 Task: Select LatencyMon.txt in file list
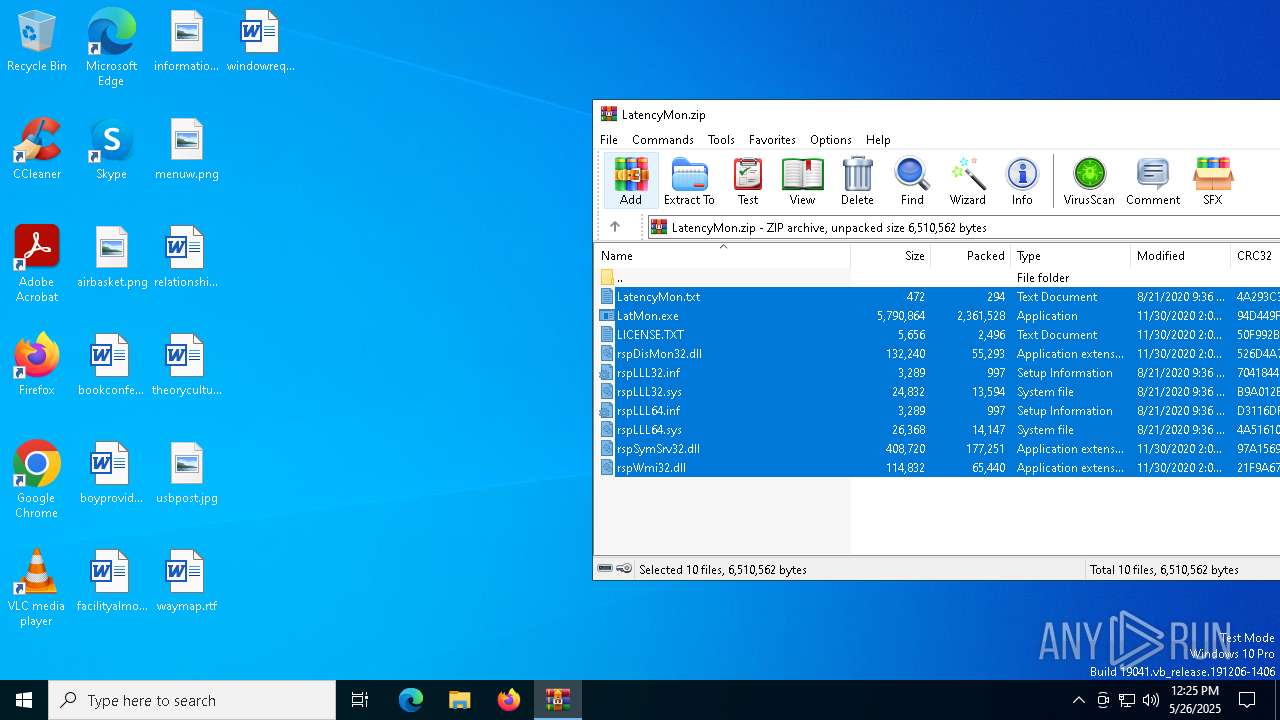click(x=937, y=297)
